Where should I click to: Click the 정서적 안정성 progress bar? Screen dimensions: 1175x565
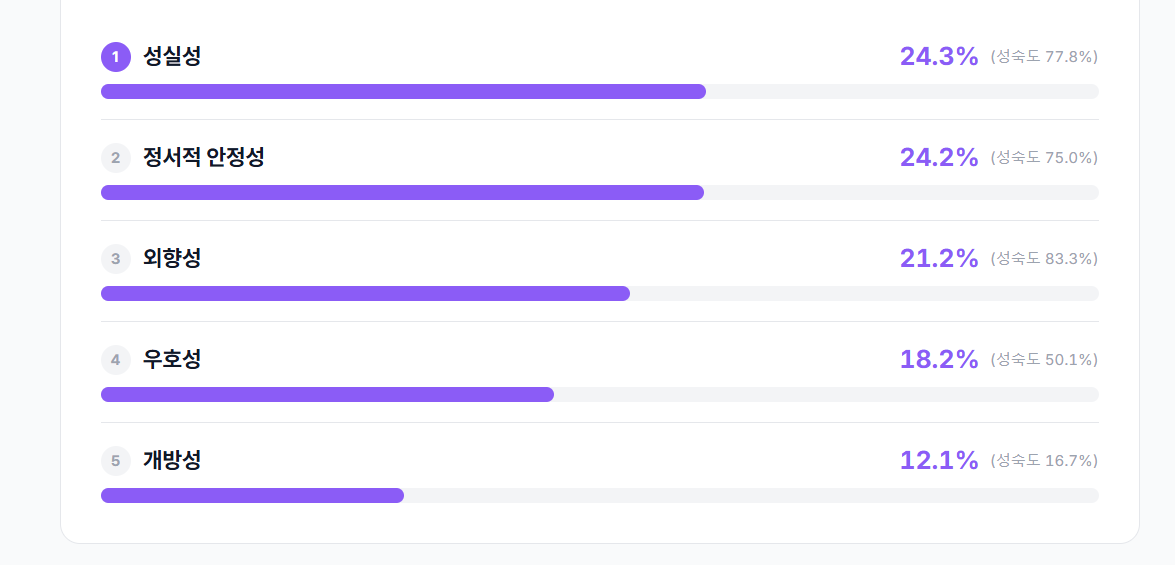(600, 193)
